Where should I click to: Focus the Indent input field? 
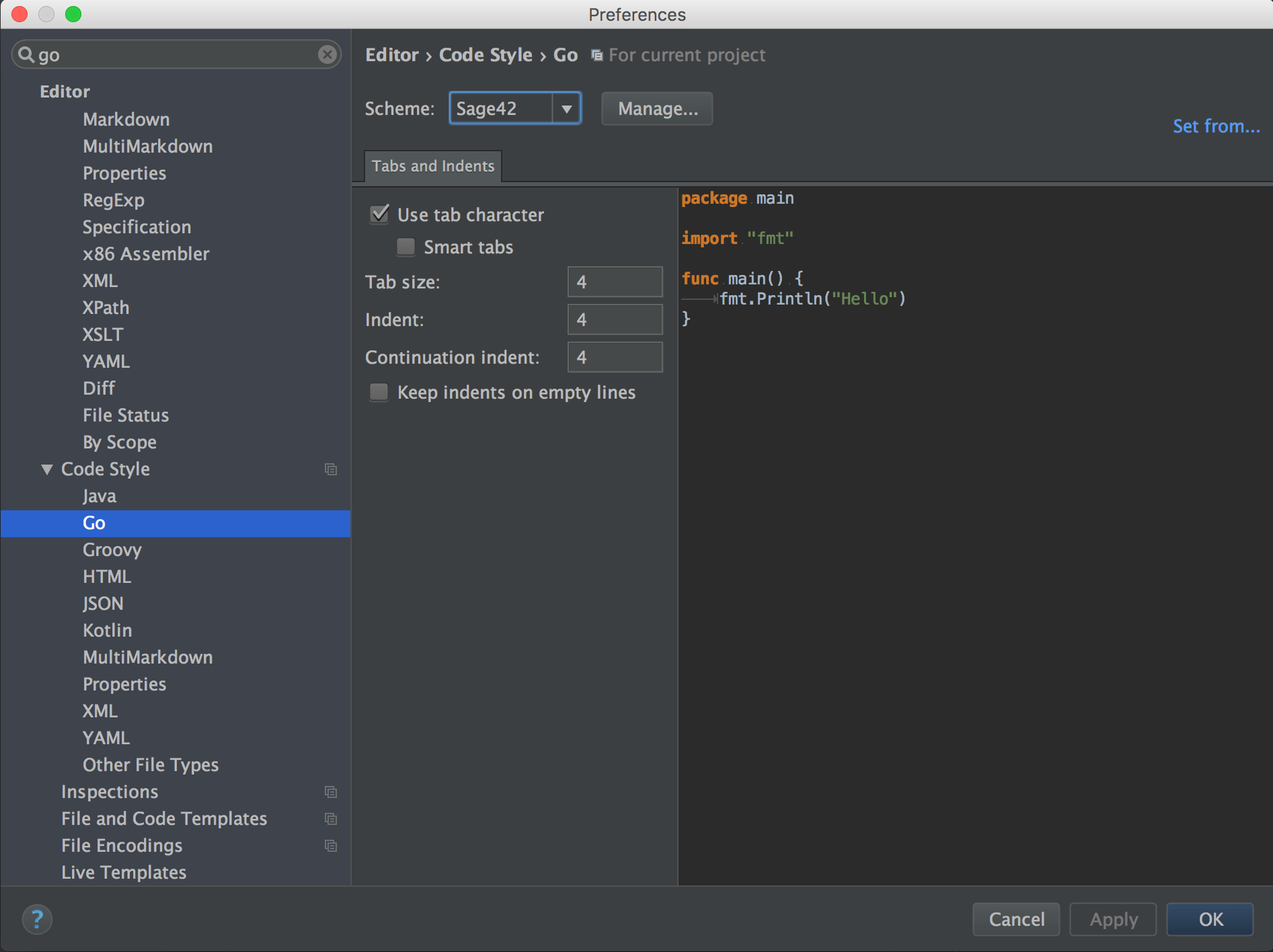(x=615, y=319)
